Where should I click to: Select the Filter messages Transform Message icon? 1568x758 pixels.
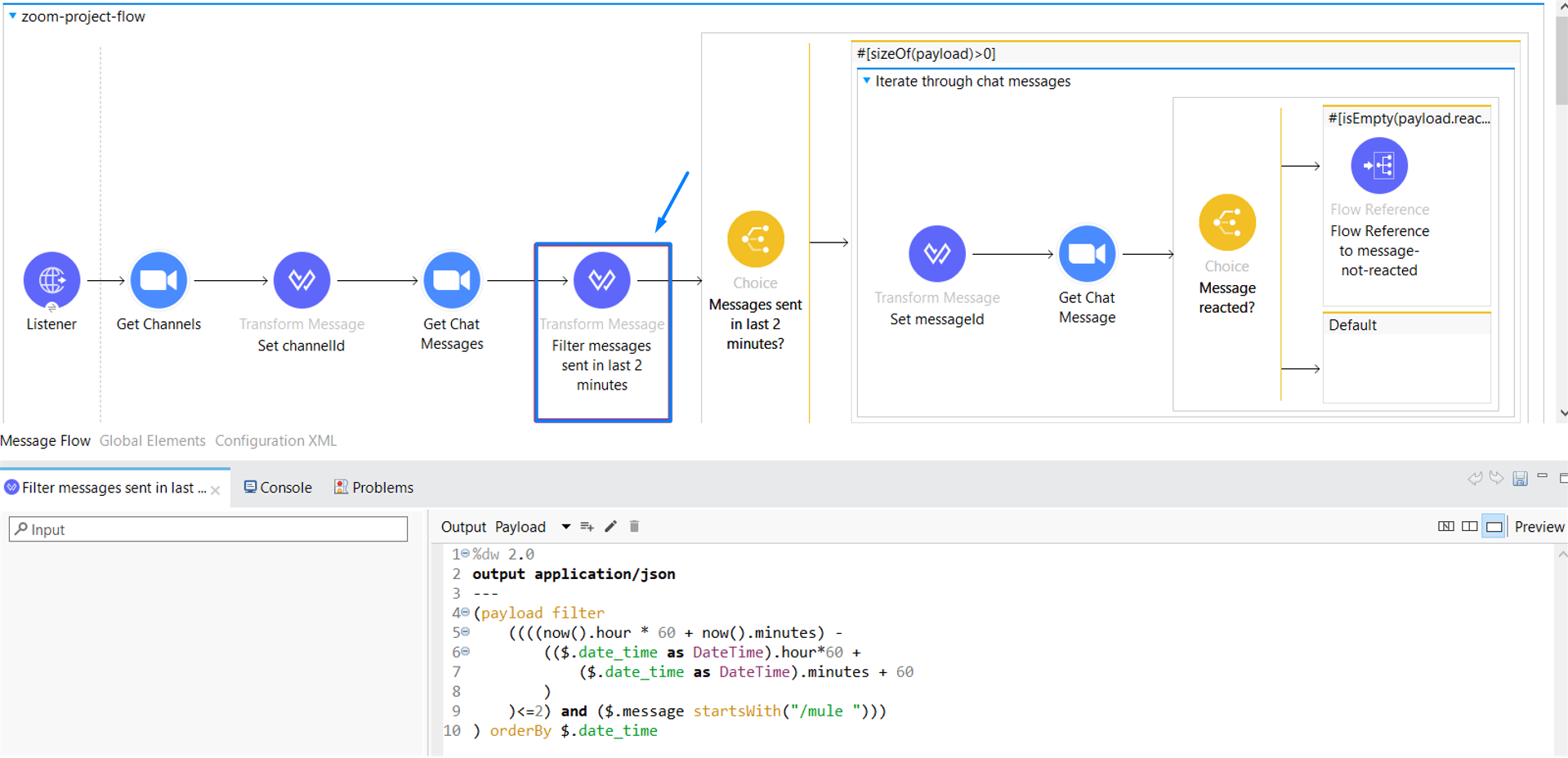coord(602,280)
